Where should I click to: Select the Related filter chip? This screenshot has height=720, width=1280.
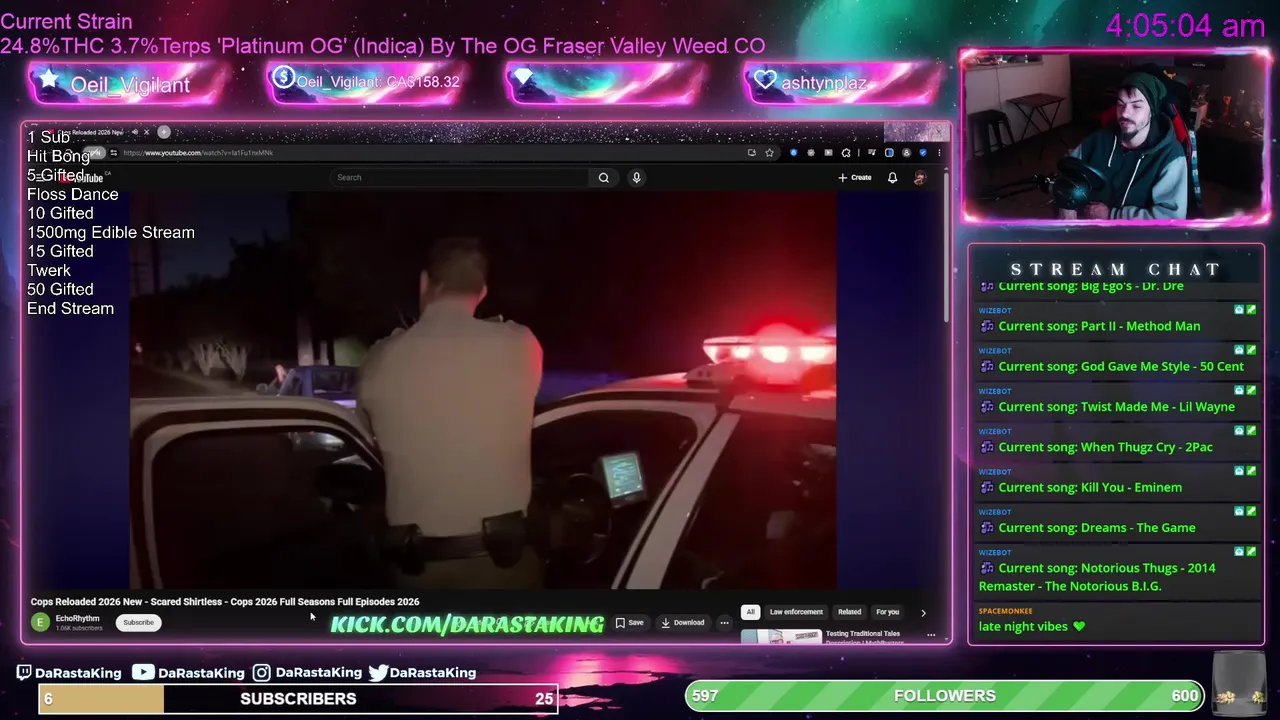tap(849, 612)
